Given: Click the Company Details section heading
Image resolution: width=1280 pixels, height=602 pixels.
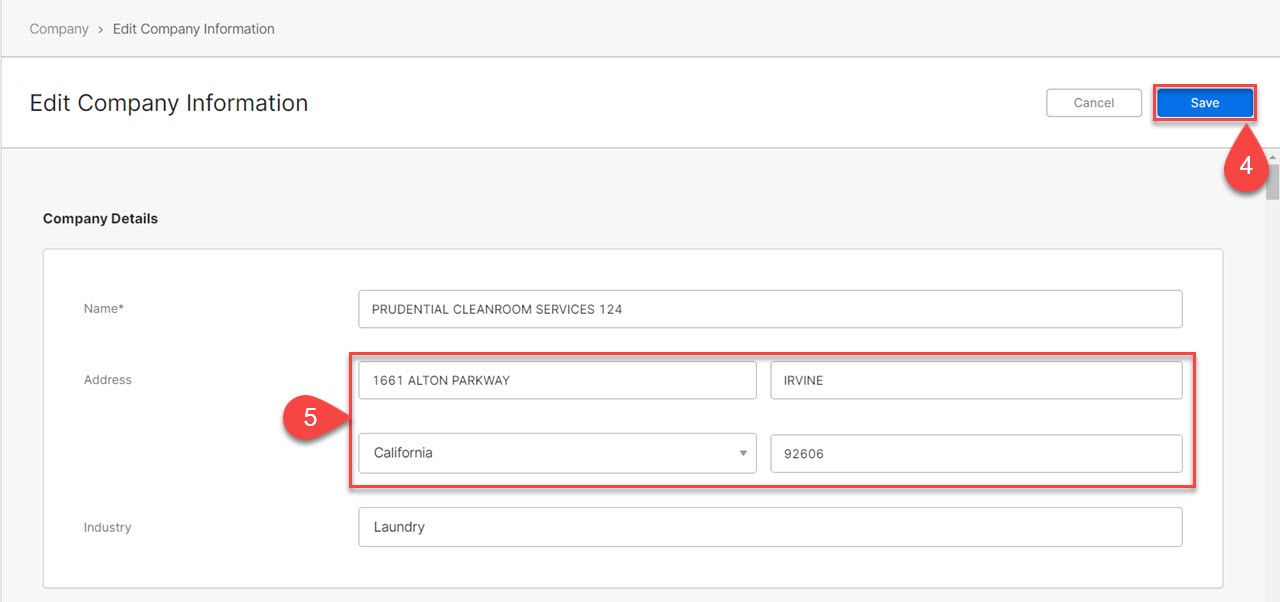Looking at the screenshot, I should point(100,218).
